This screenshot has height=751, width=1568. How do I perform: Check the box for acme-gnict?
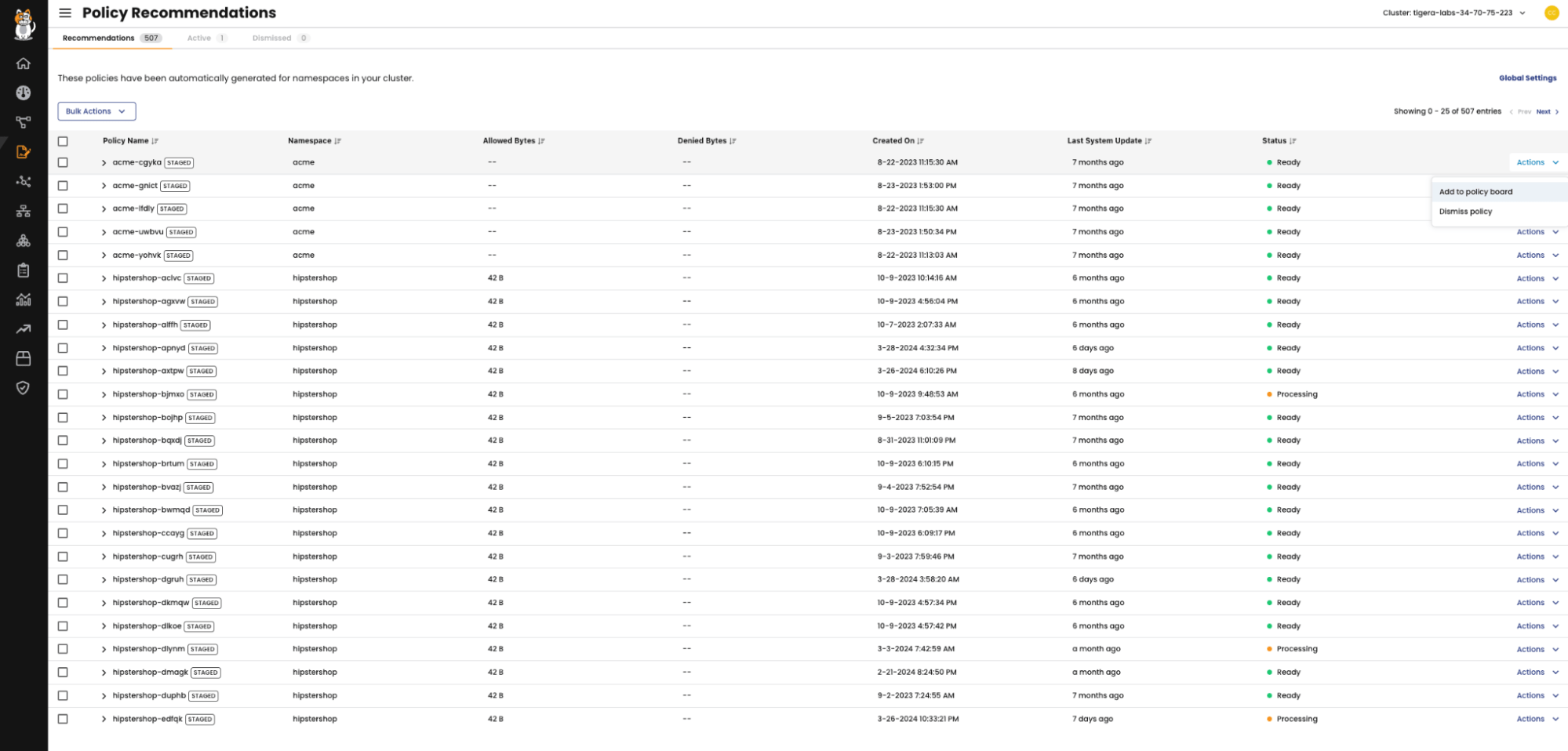click(x=63, y=186)
